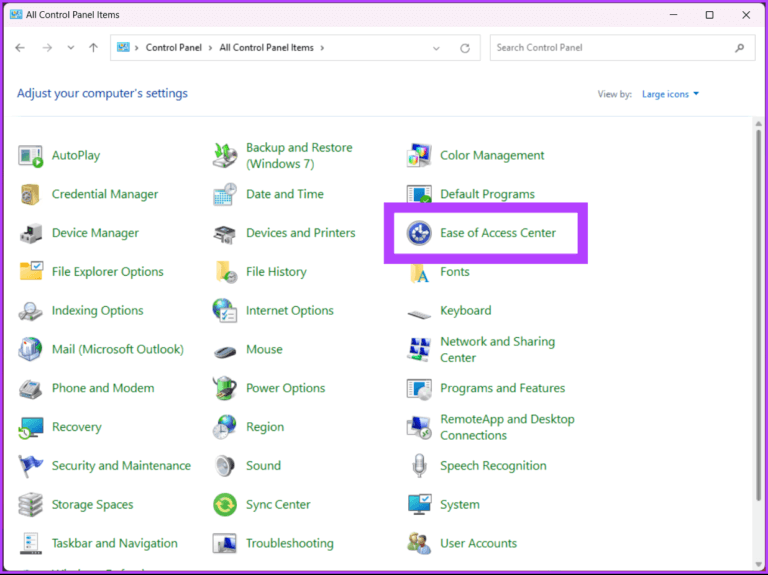The width and height of the screenshot is (768, 575).
Task: Open the Color Management icon
Action: point(419,156)
